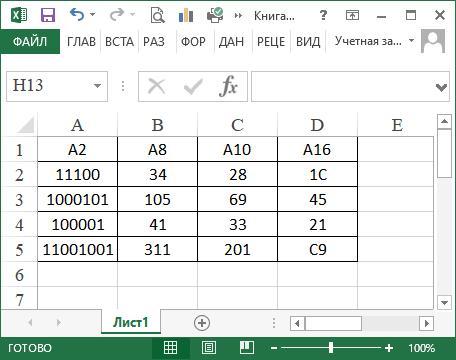Open the ФАЙЛ menu tab
Screen dimensions: 456x360
pyautogui.click(x=30, y=42)
